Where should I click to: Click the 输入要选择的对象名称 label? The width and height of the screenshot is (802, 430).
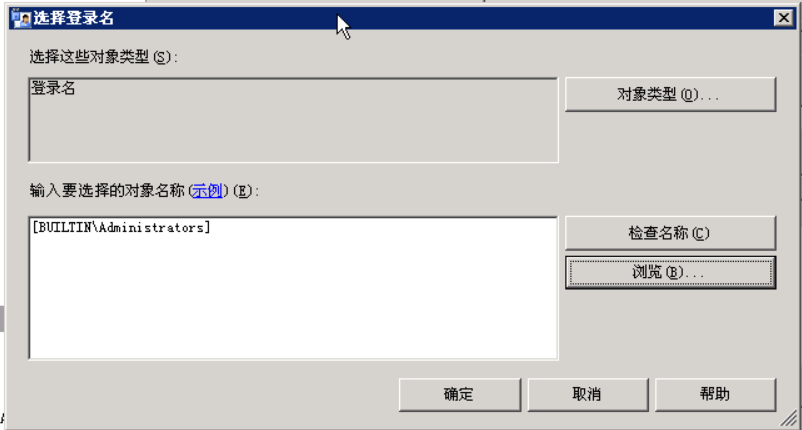tap(108, 191)
